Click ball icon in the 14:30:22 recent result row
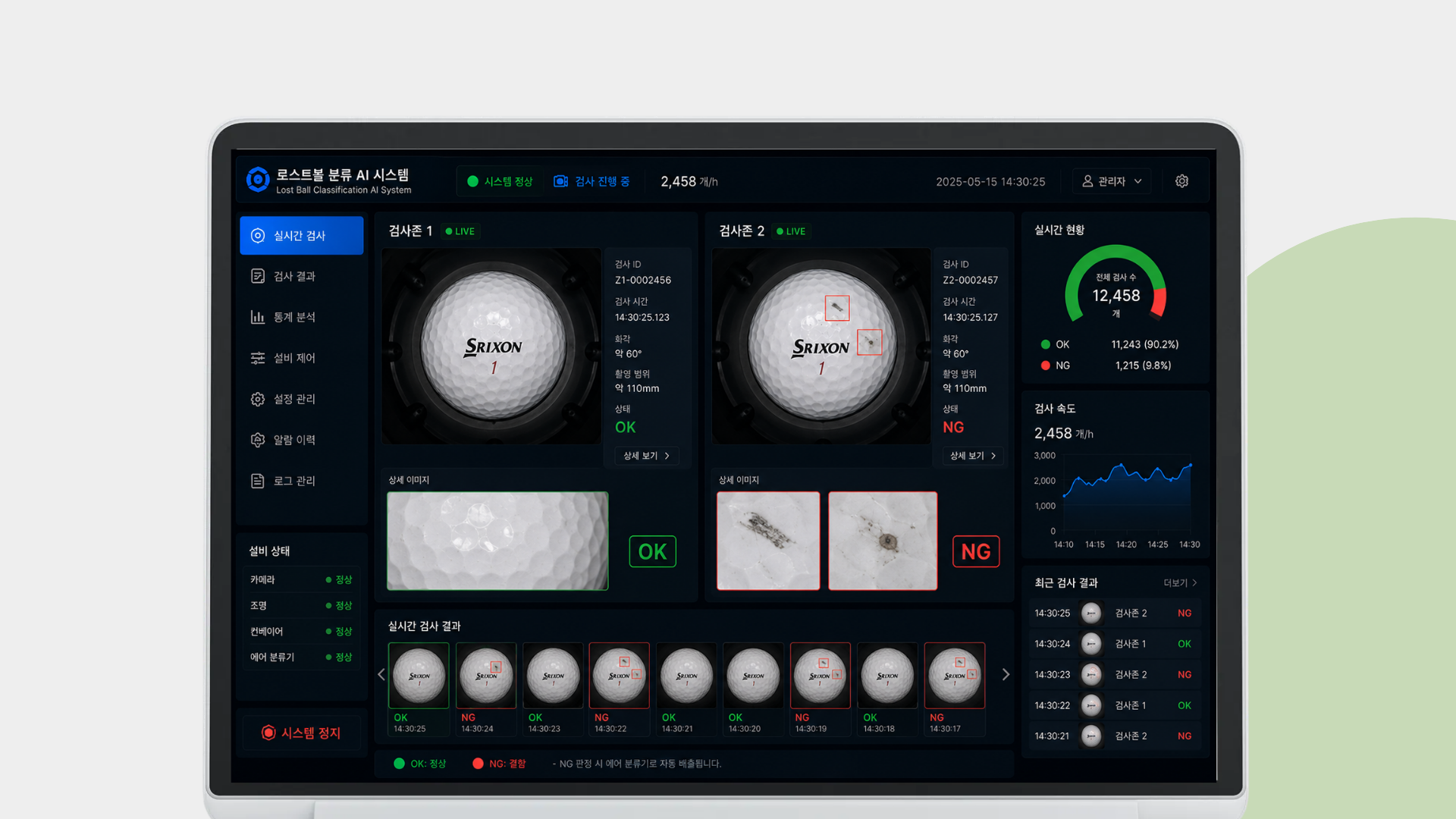 click(x=1091, y=705)
